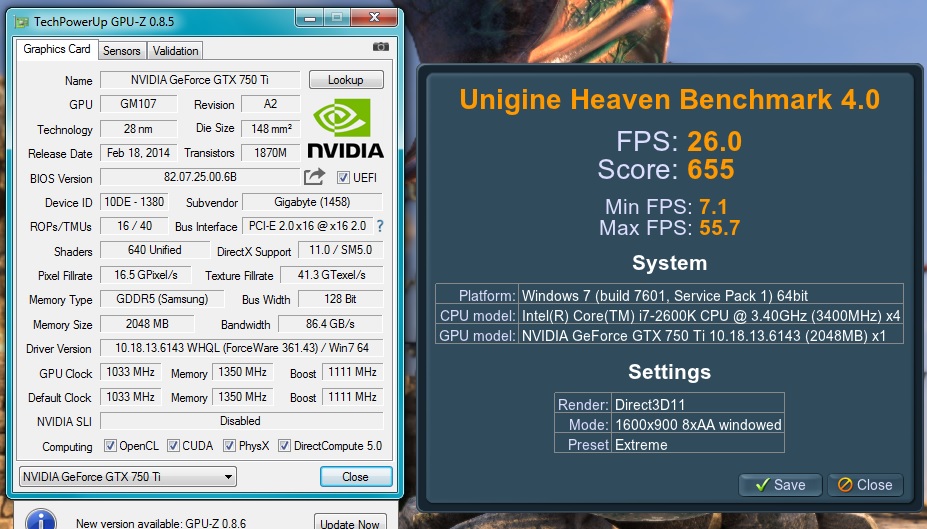
Task: Click the Update Now button
Action: pos(350,523)
